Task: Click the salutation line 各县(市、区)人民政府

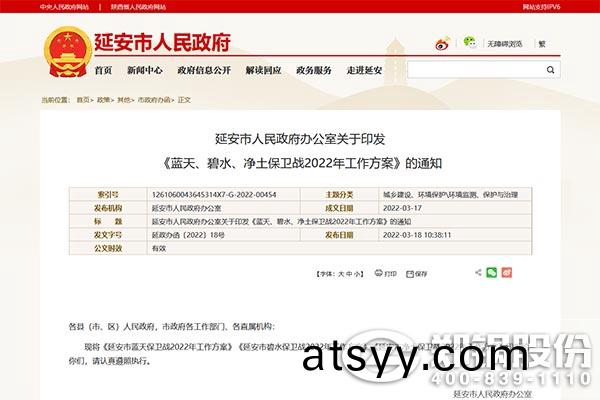Action: (x=171, y=327)
